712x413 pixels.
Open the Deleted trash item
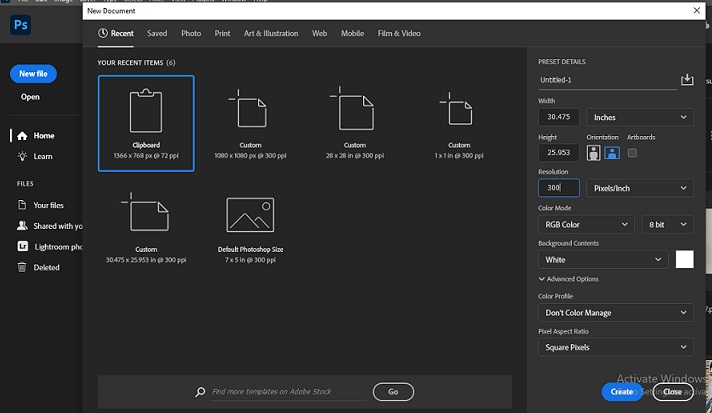pos(46,268)
